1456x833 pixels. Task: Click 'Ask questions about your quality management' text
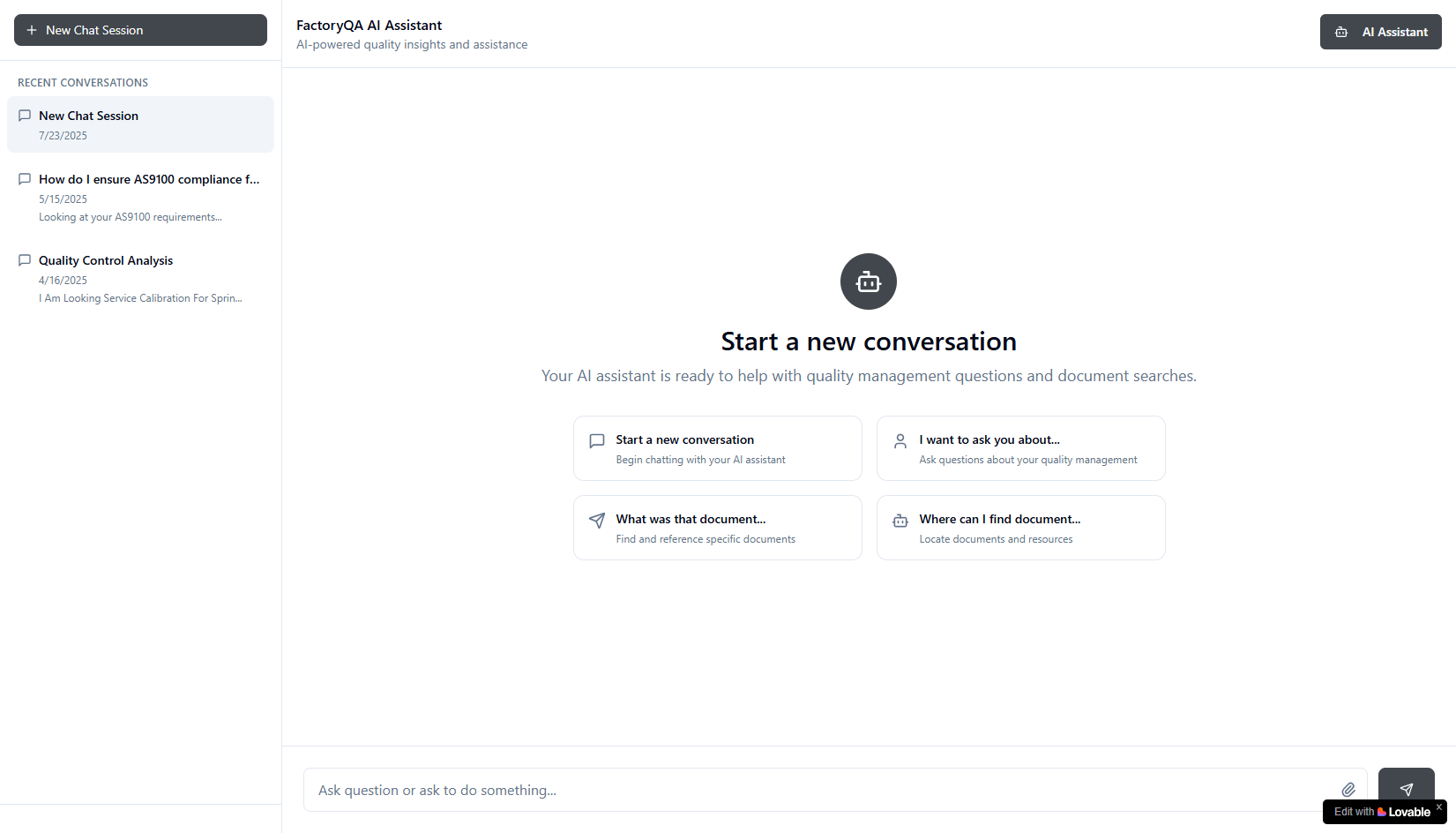[x=1028, y=460]
